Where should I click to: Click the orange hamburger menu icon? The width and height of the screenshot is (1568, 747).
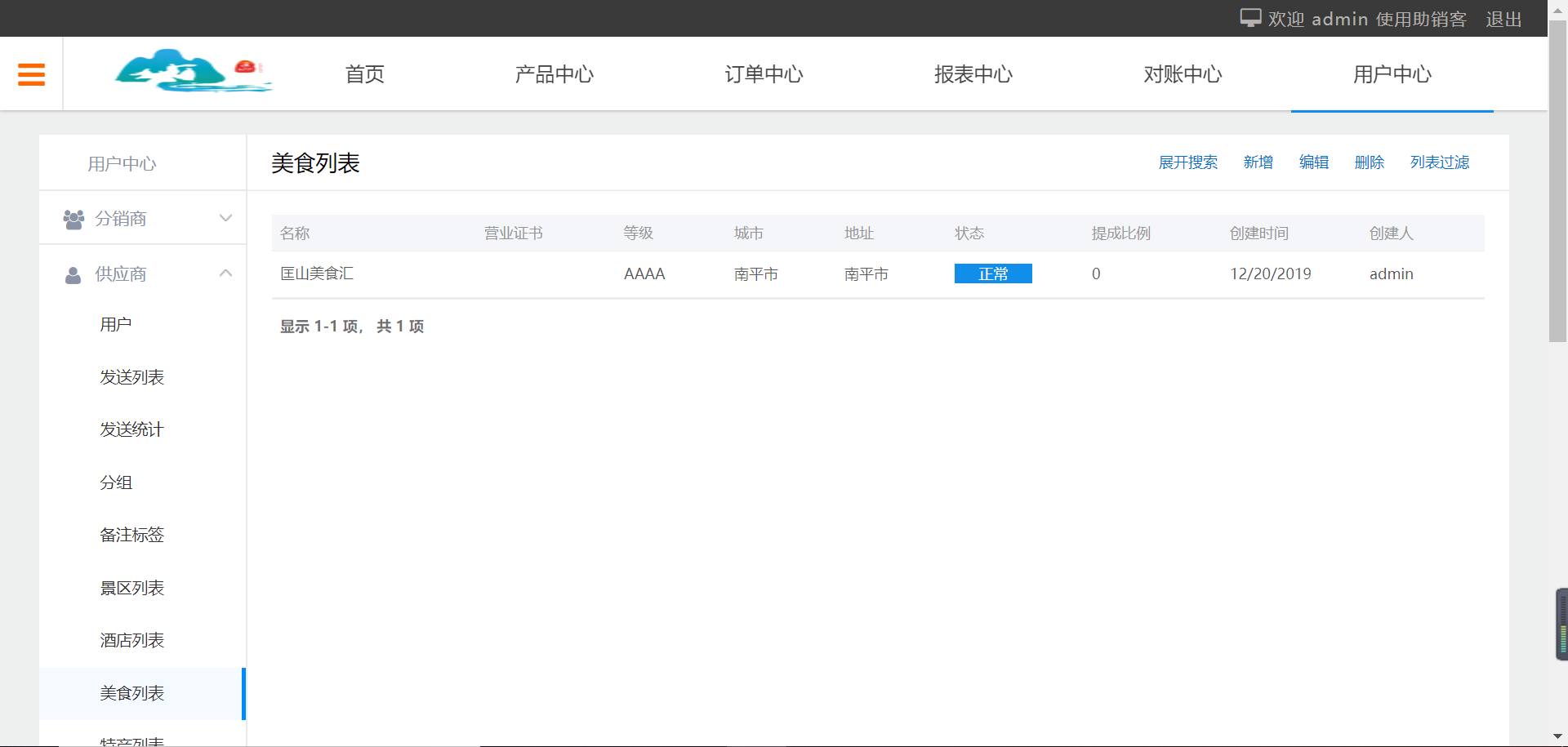click(x=31, y=74)
